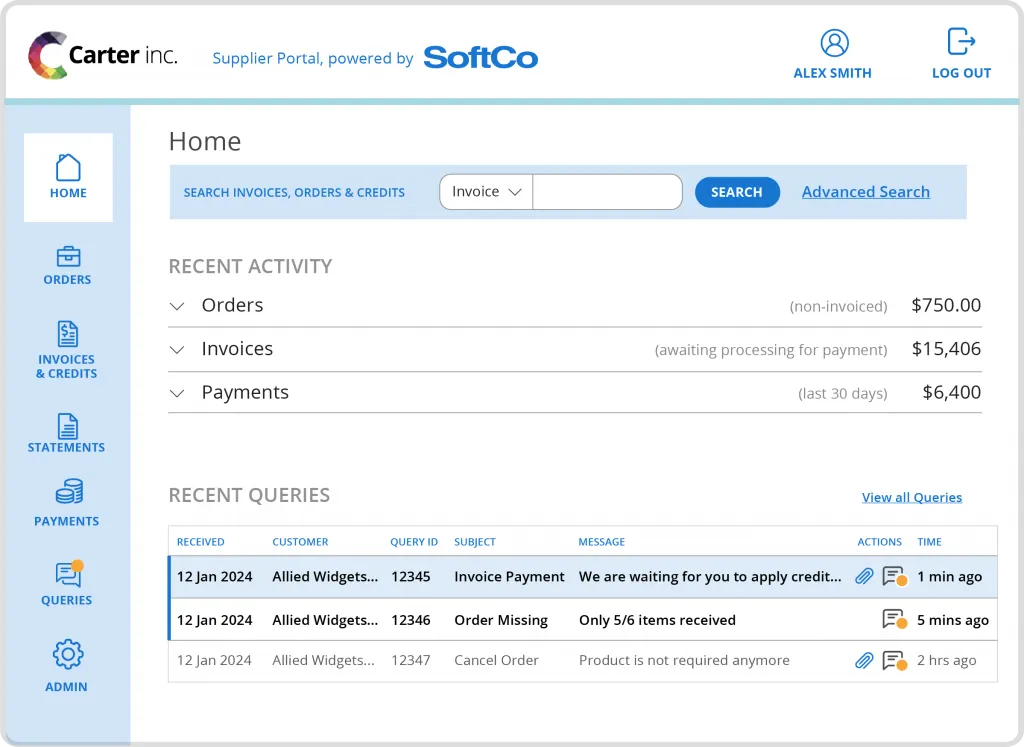Open attachment paperclip for query 12345

click(864, 577)
